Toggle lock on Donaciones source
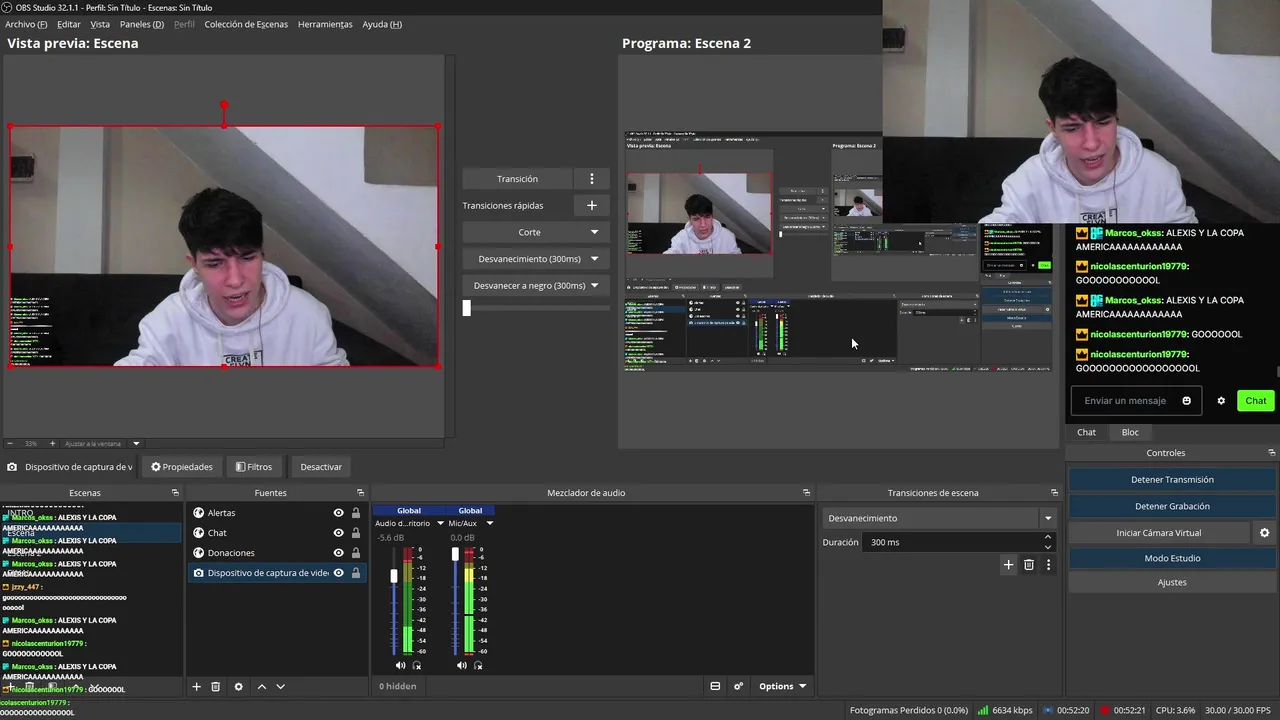 [x=355, y=553]
